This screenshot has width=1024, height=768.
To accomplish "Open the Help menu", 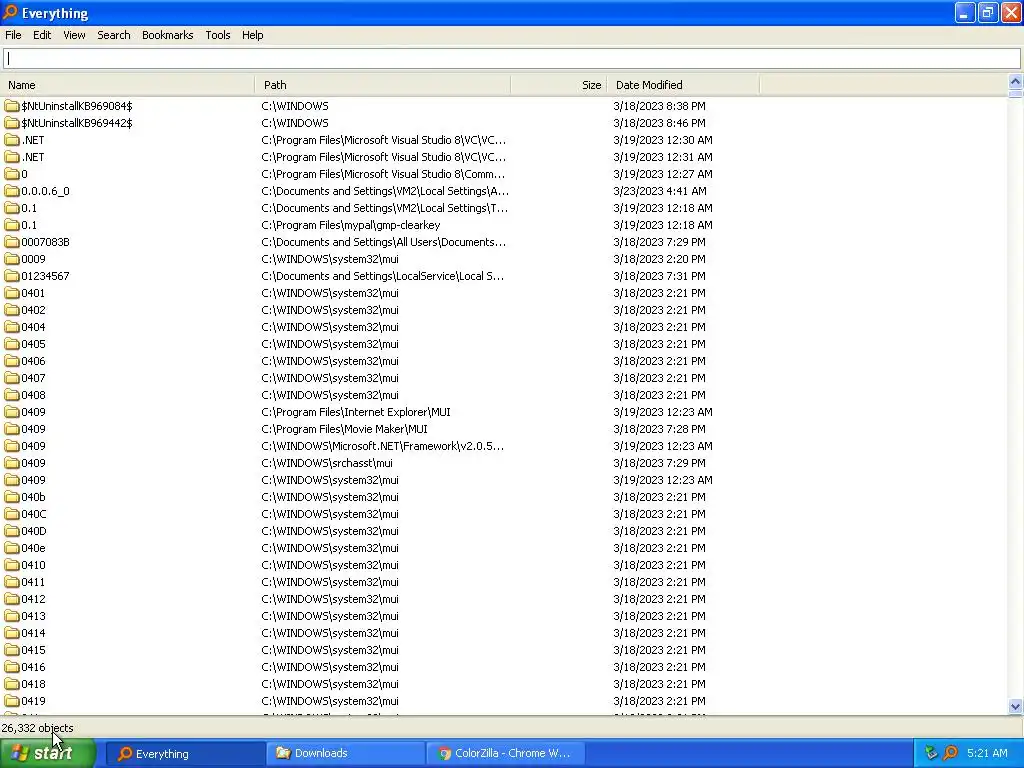I will click(252, 35).
